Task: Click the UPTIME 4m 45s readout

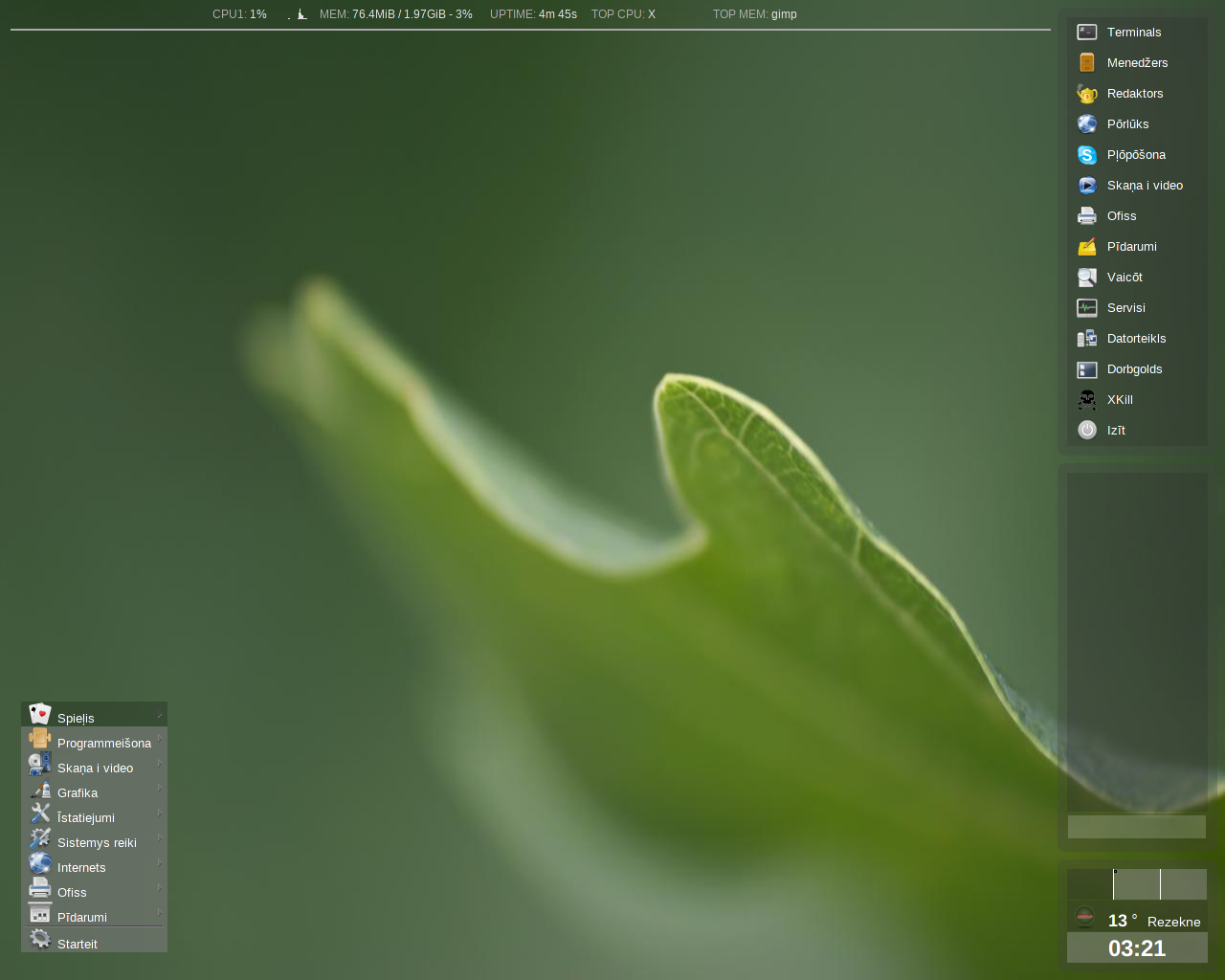Action: (x=533, y=14)
